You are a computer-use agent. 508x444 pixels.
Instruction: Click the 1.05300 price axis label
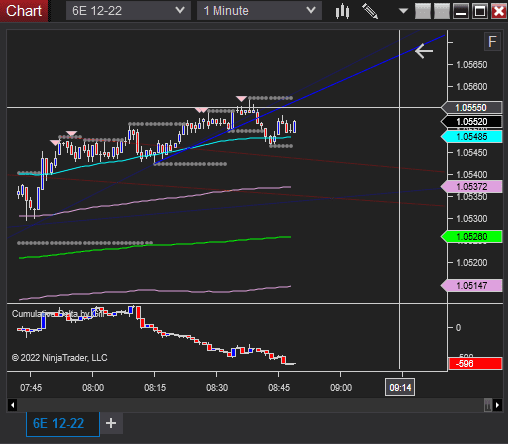pos(472,219)
